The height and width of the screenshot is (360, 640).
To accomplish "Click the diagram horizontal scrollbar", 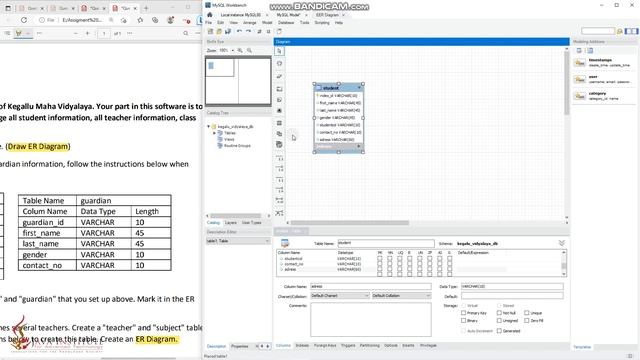I will (350, 223).
